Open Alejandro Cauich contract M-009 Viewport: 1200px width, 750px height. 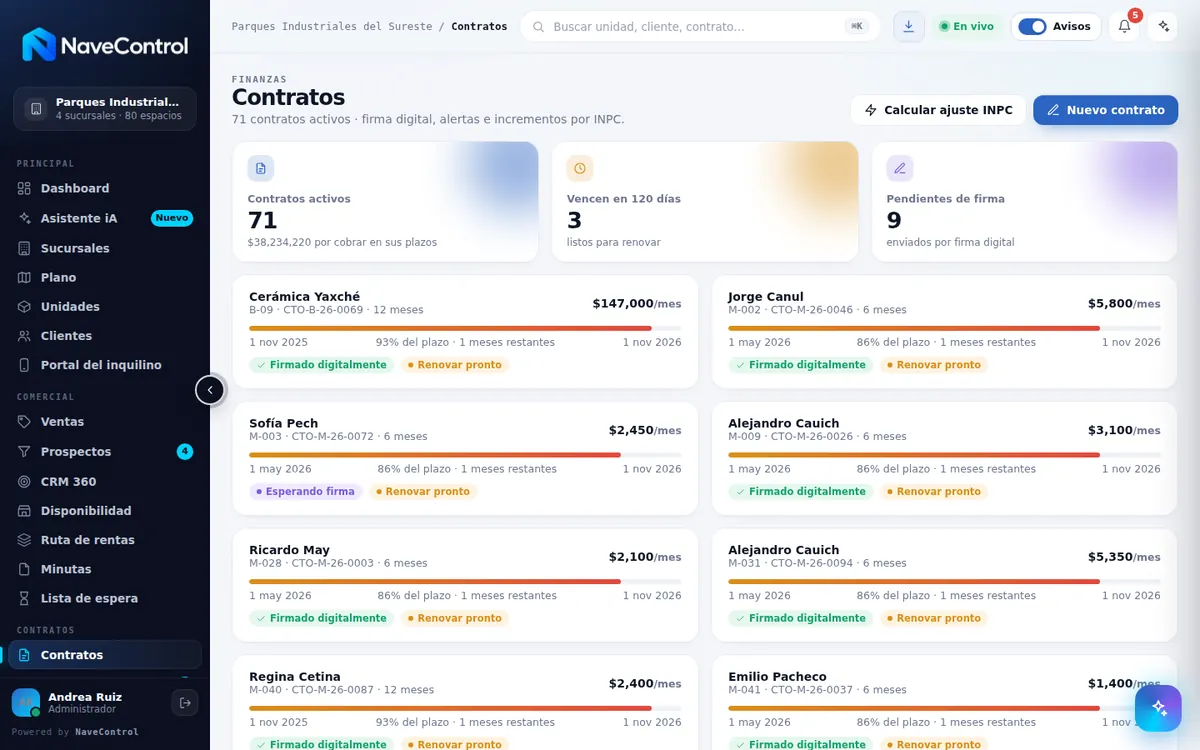coord(944,458)
